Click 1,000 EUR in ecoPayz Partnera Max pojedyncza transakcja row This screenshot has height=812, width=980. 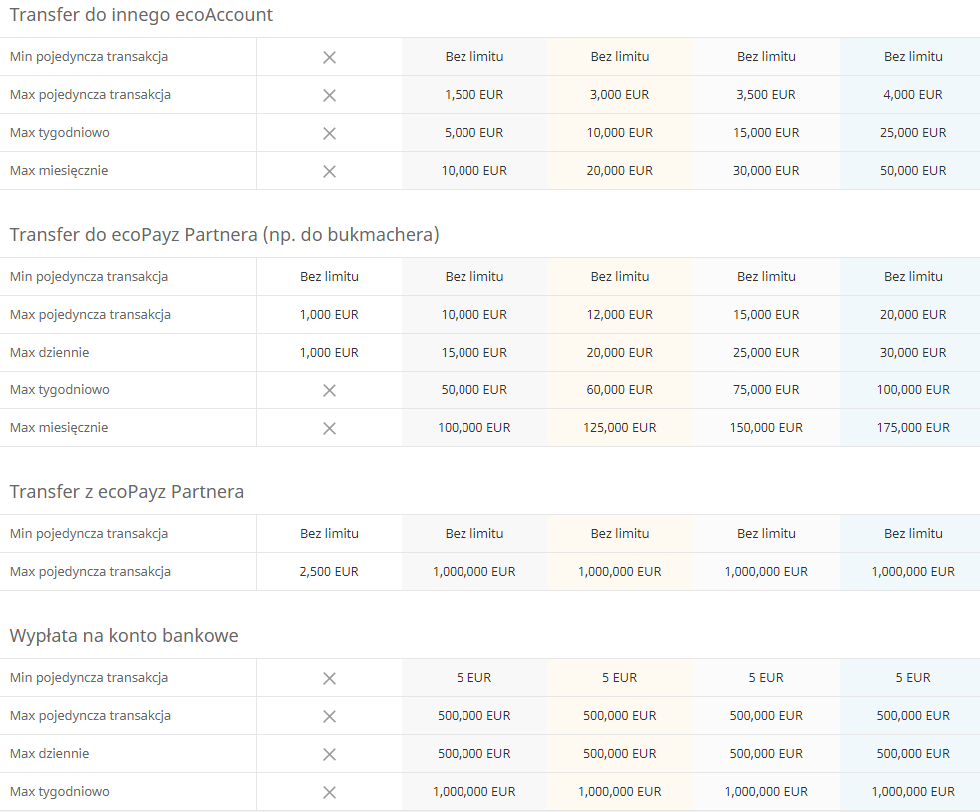[x=329, y=315]
